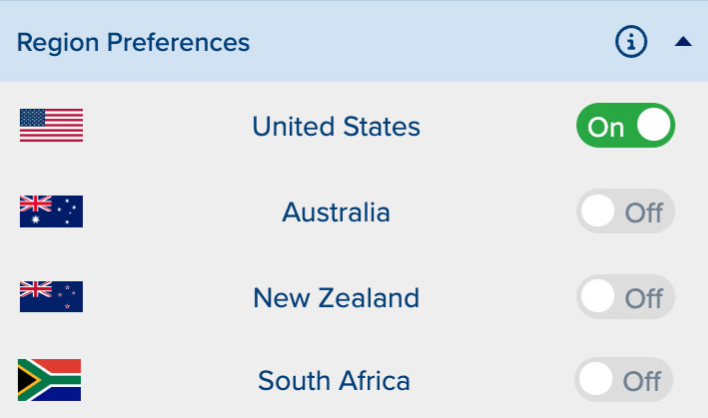
Task: Click the 'Off' text beside New Zealand
Action: click(644, 298)
